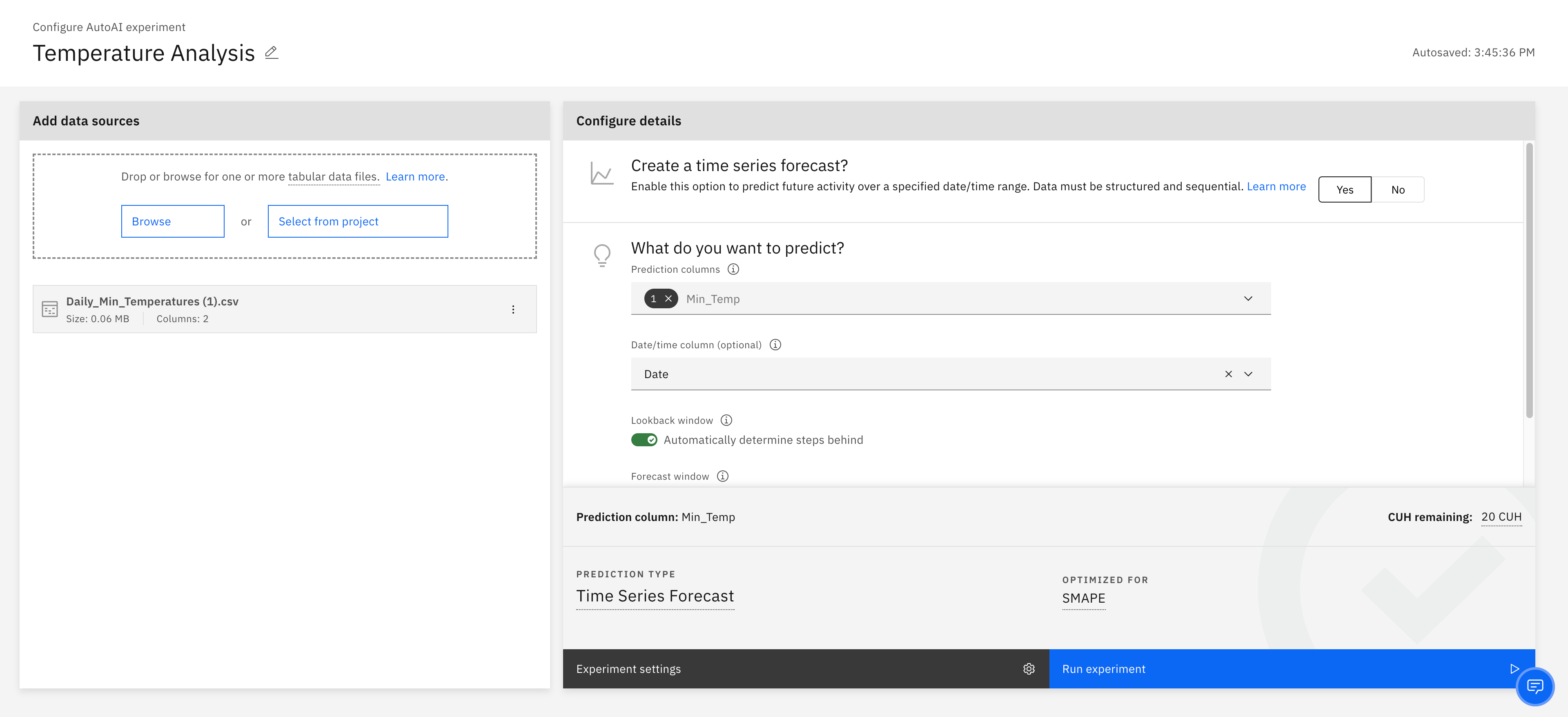This screenshot has width=1568, height=717.
Task: Click the tabular data files tooltip text
Action: click(x=334, y=176)
